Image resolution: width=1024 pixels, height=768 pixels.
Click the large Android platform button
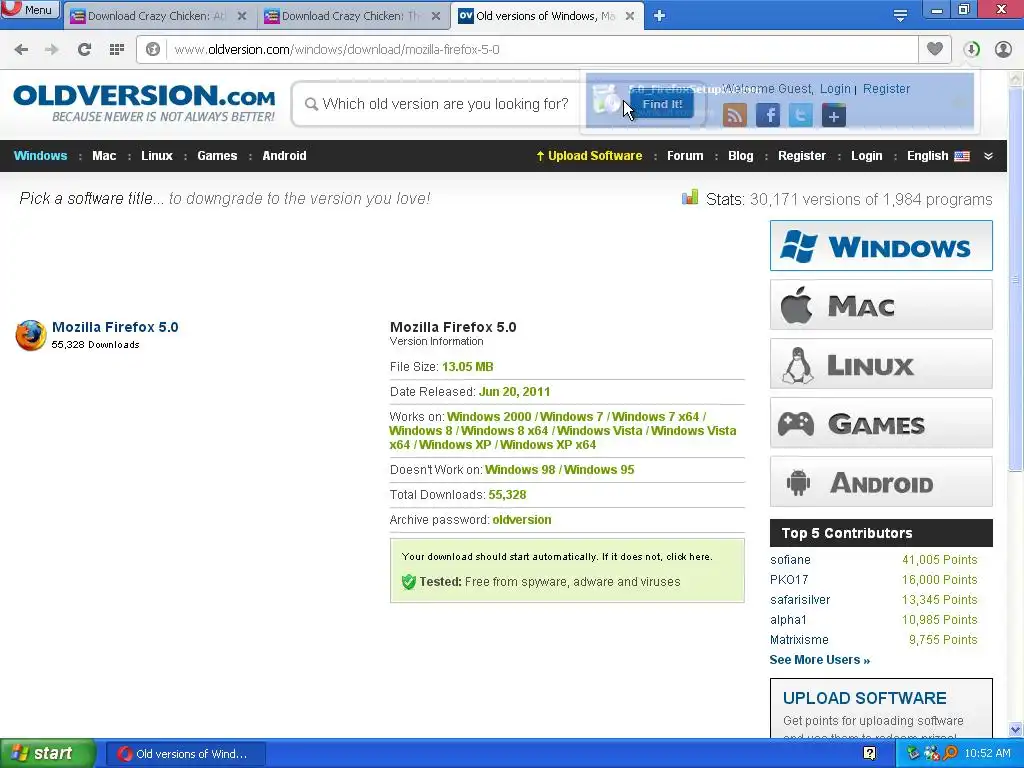point(881,482)
